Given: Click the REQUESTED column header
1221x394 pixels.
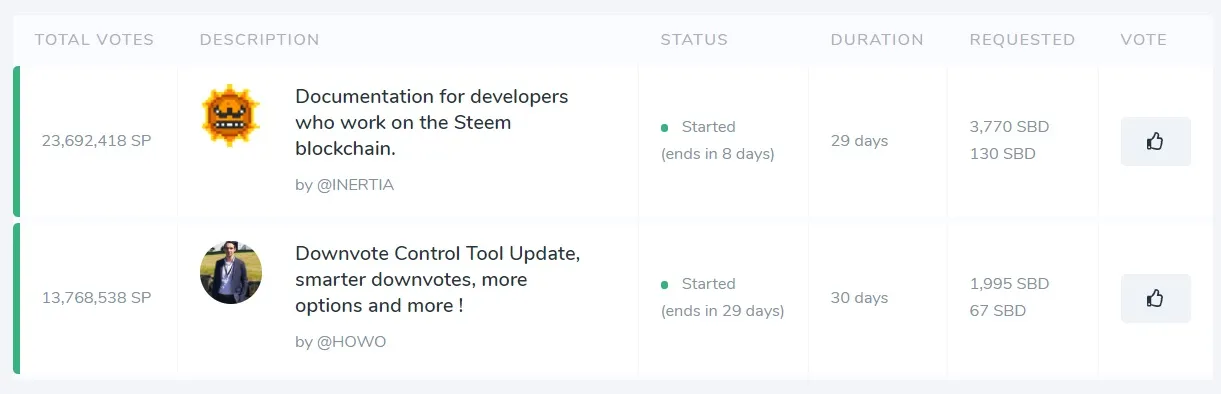Looking at the screenshot, I should tap(1022, 40).
